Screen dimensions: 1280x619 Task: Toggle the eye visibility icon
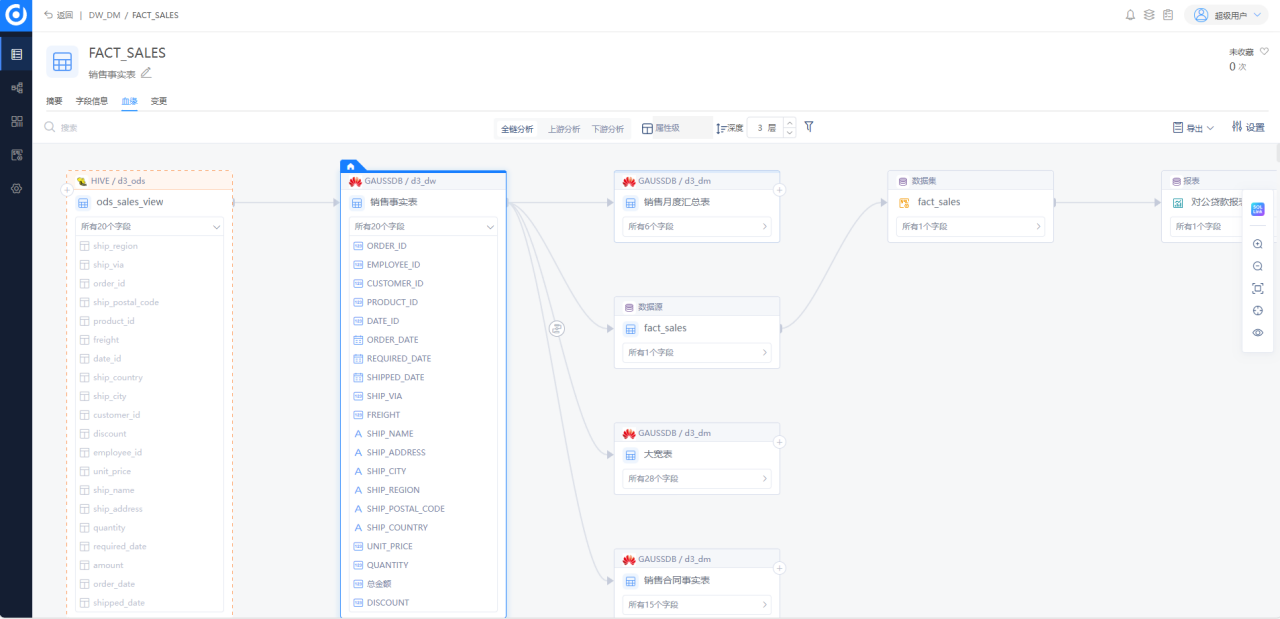coord(1258,332)
